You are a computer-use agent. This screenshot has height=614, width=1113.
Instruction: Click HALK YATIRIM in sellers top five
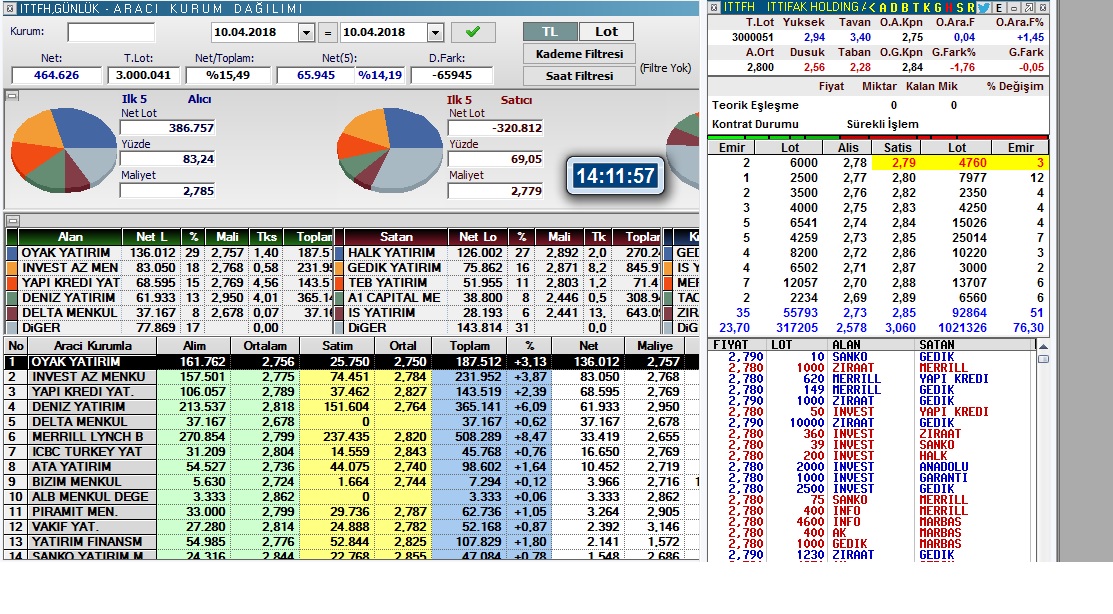pyautogui.click(x=391, y=253)
